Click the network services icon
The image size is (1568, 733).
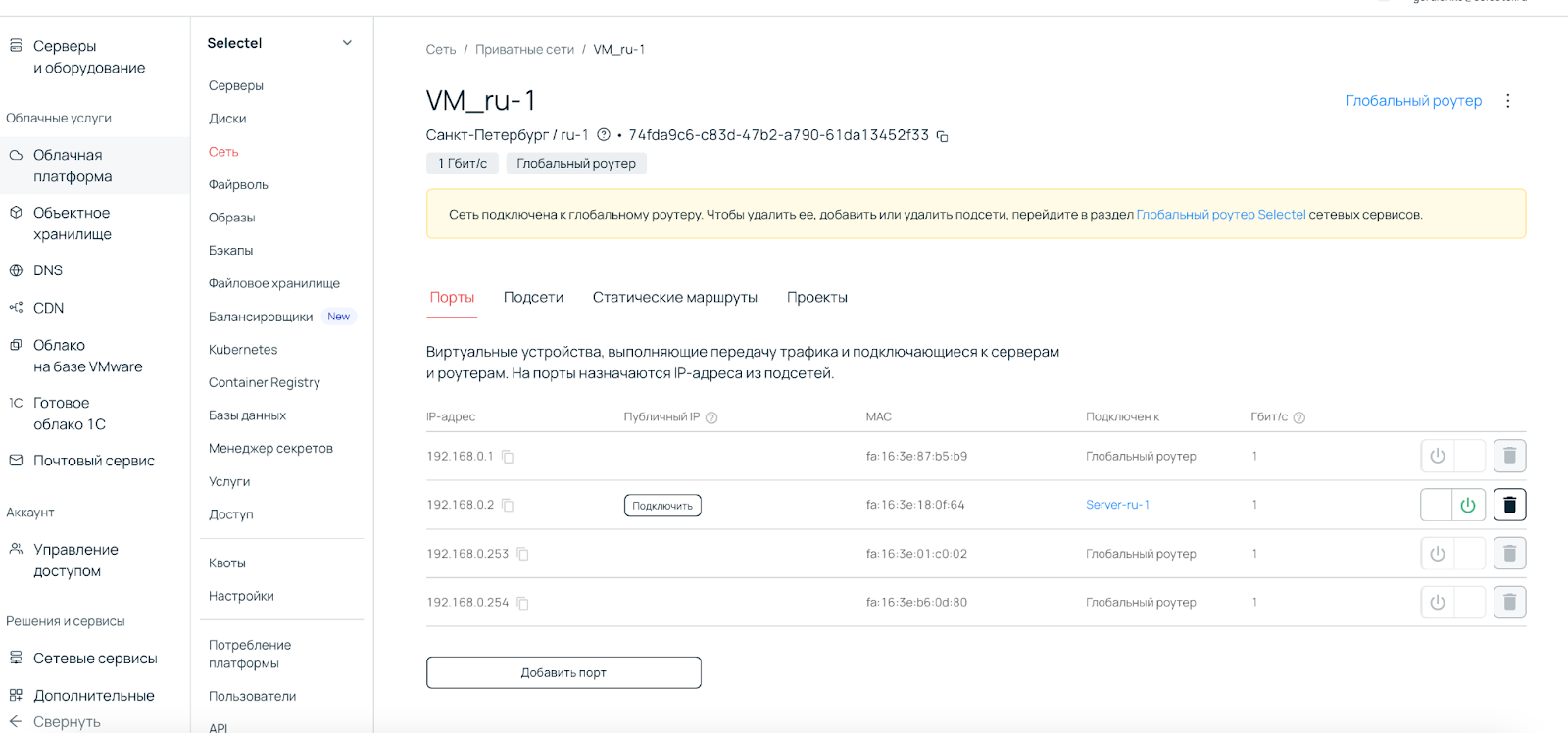(16, 658)
